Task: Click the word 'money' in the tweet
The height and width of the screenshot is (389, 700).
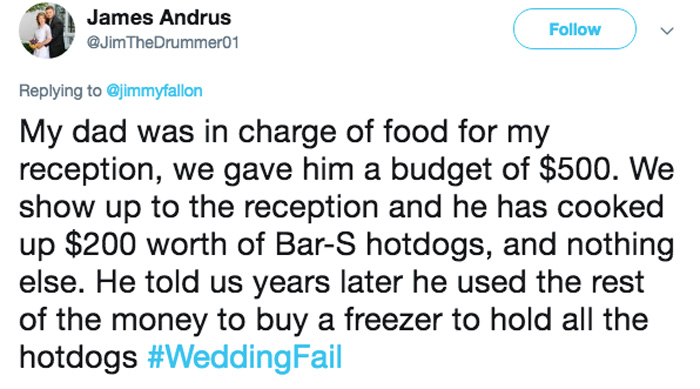Action: coord(159,321)
